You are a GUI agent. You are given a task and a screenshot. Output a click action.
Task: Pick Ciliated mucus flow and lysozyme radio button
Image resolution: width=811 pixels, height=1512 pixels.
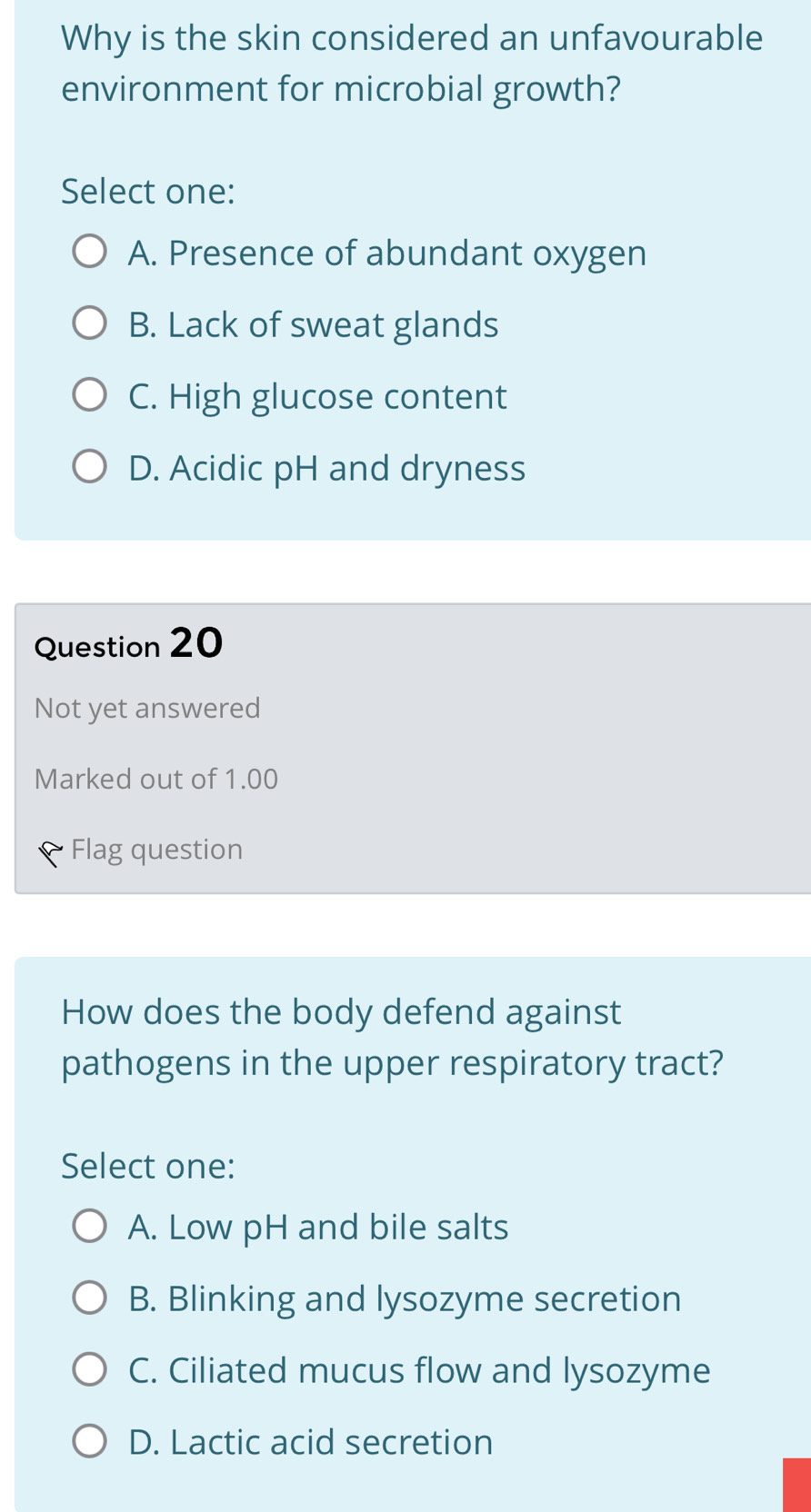tap(89, 1369)
